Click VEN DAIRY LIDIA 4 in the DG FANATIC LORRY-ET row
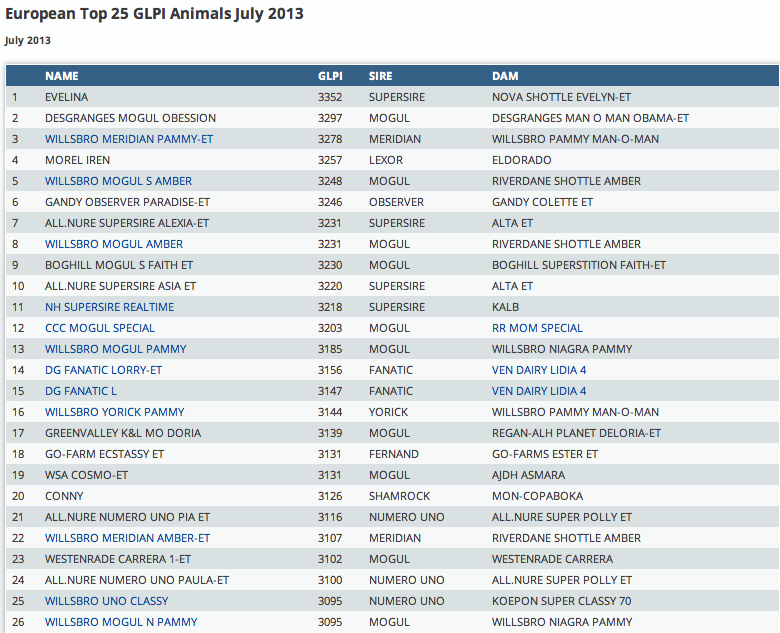The width and height of the screenshot is (780, 633). pos(539,370)
